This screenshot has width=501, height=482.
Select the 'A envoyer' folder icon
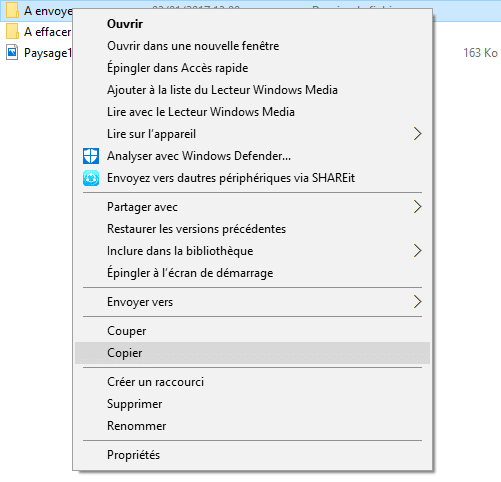pos(12,10)
